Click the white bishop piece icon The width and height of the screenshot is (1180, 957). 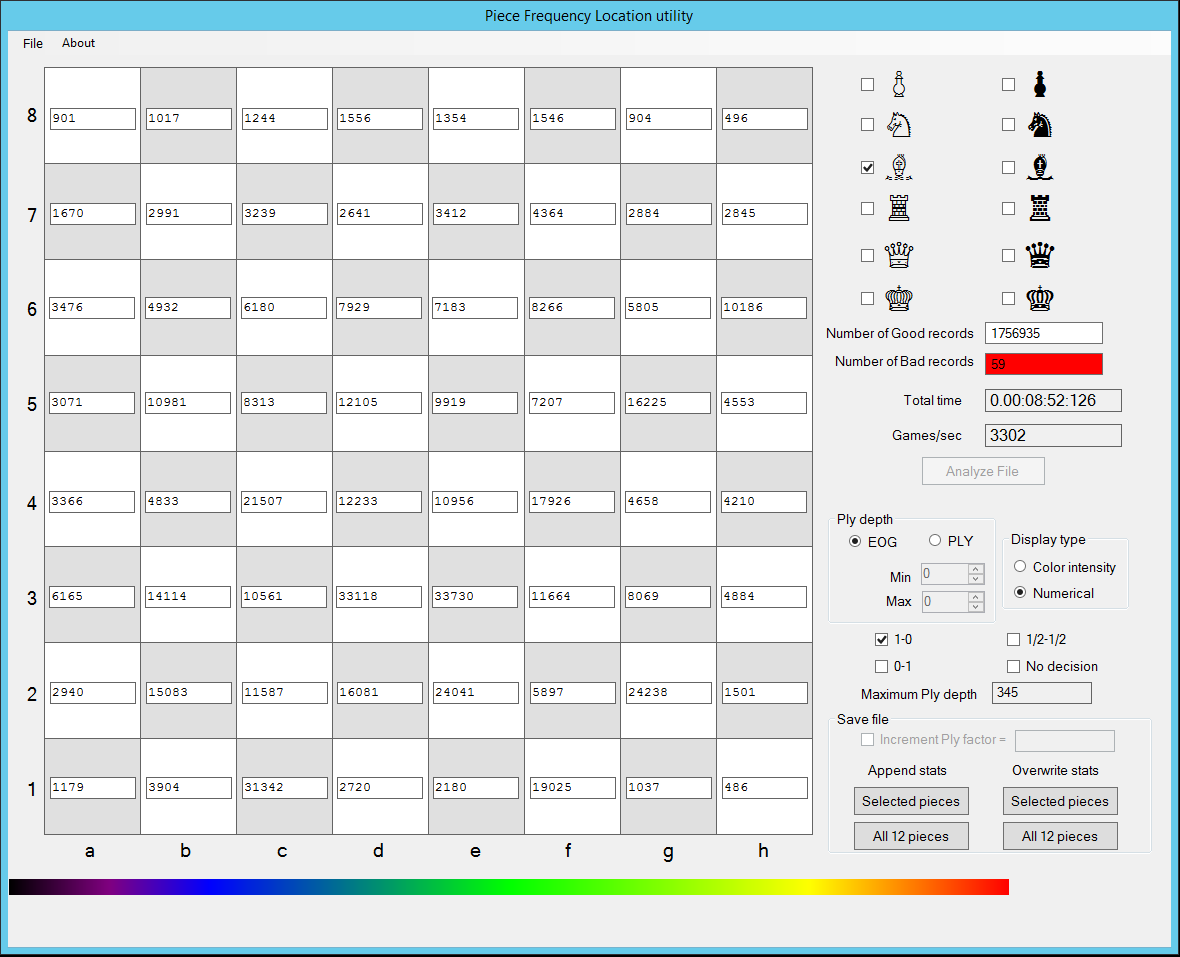click(x=899, y=167)
